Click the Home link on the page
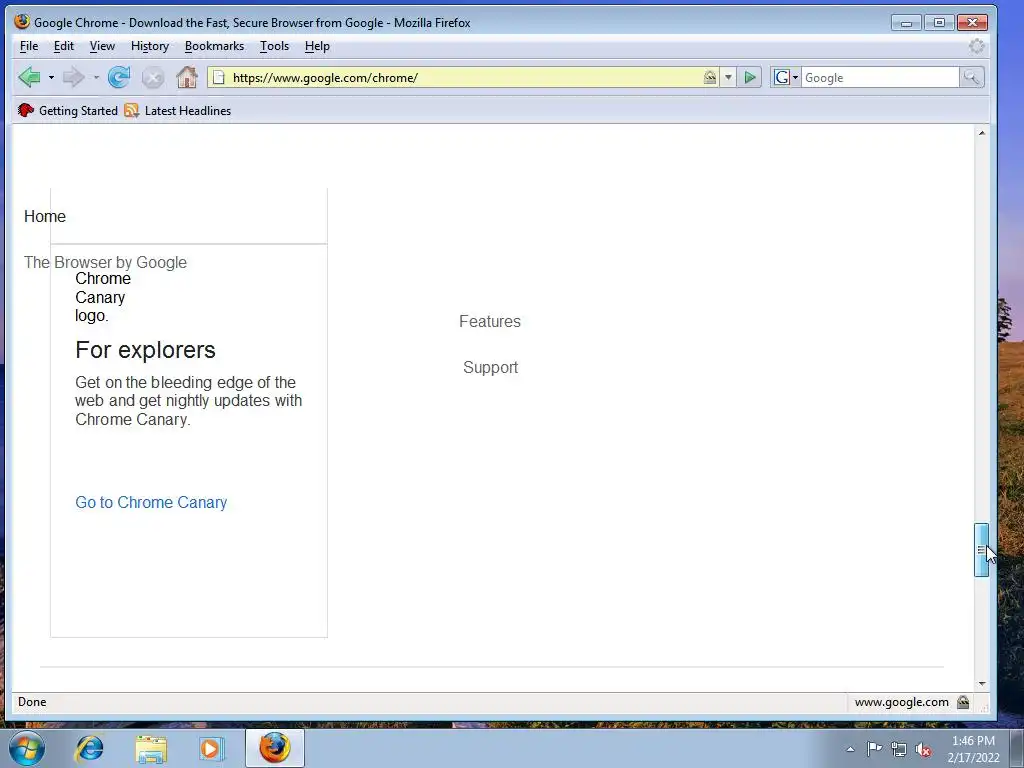 tap(44, 216)
